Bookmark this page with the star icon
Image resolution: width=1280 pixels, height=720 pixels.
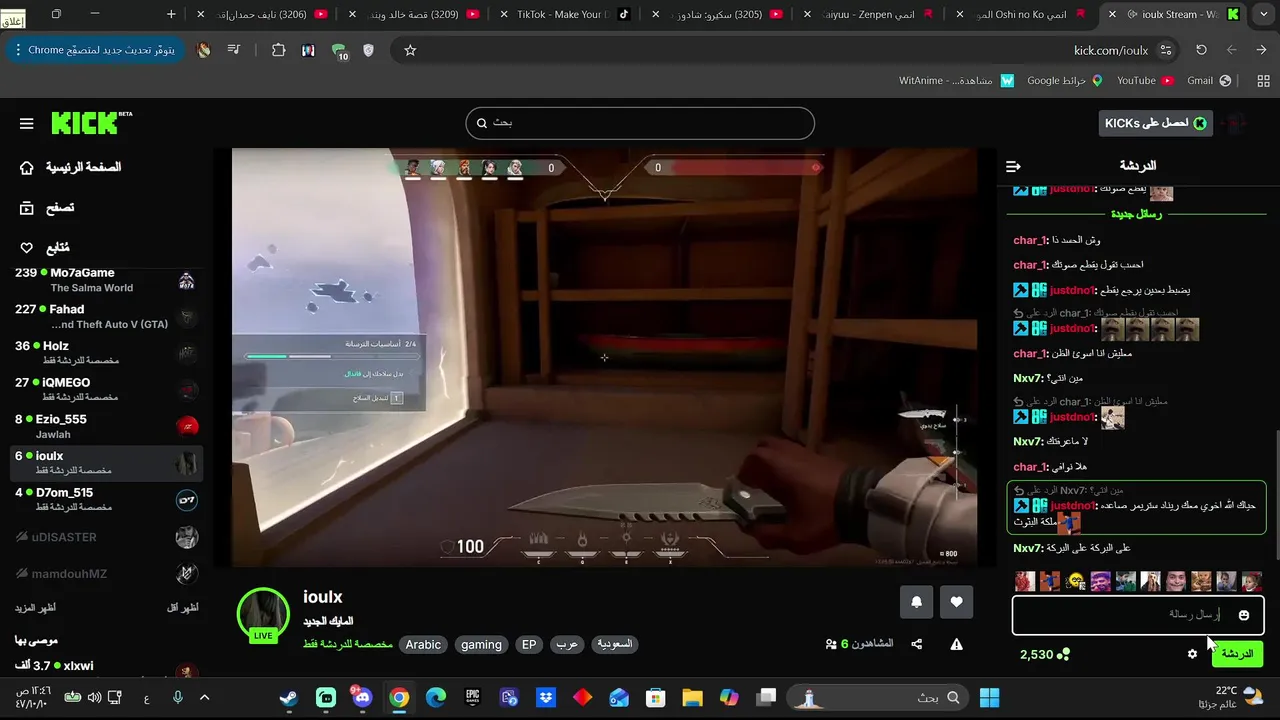[410, 50]
